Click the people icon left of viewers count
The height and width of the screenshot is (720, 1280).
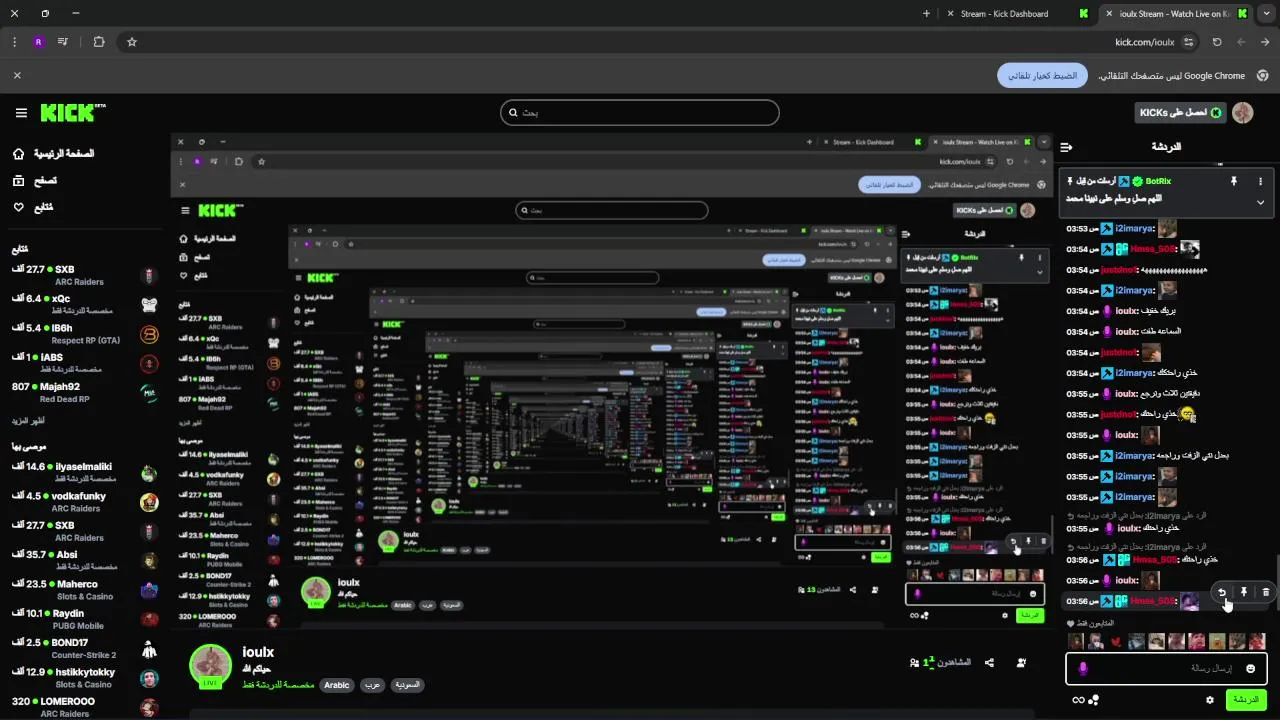(x=914, y=662)
